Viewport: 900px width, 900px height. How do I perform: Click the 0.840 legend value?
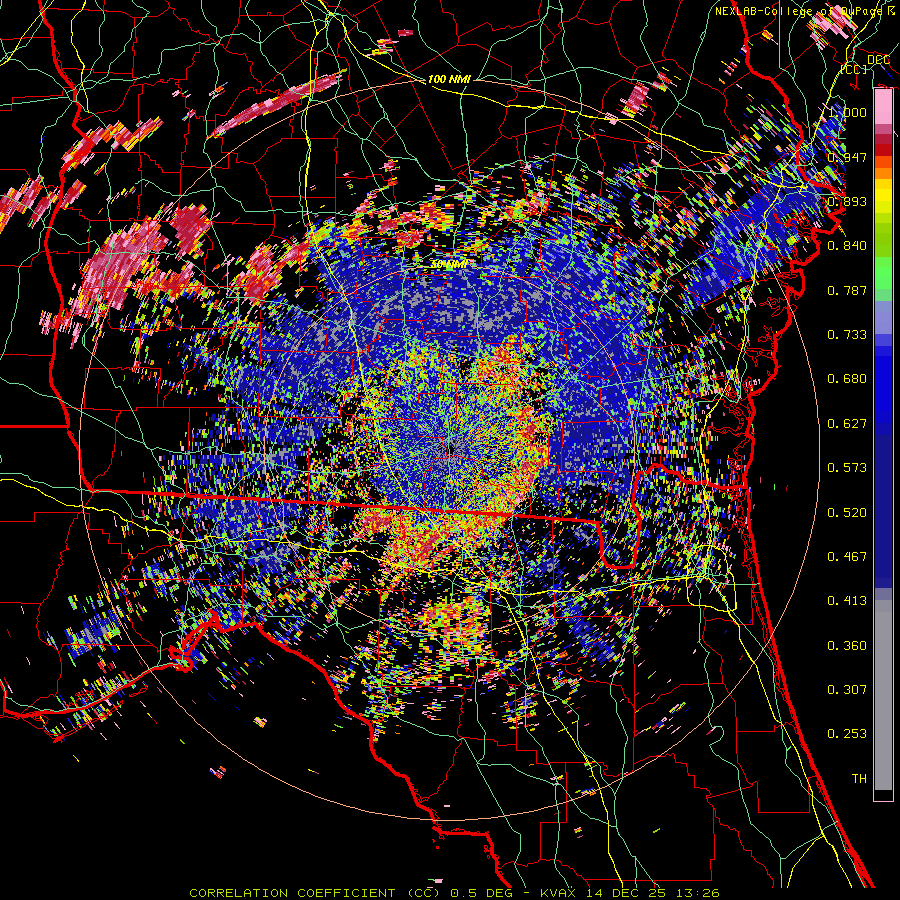point(847,245)
